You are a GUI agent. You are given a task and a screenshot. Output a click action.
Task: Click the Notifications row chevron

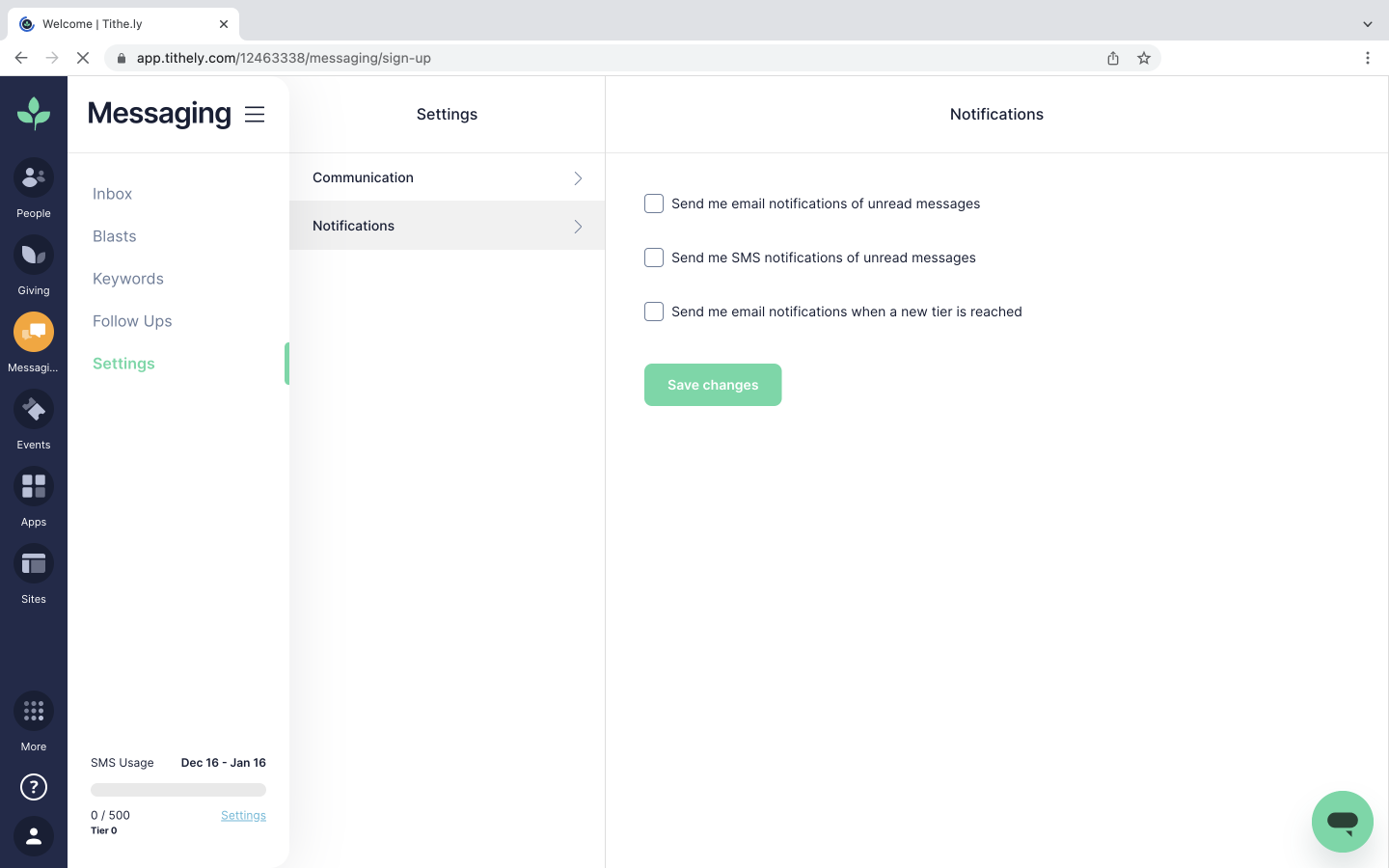click(x=578, y=227)
